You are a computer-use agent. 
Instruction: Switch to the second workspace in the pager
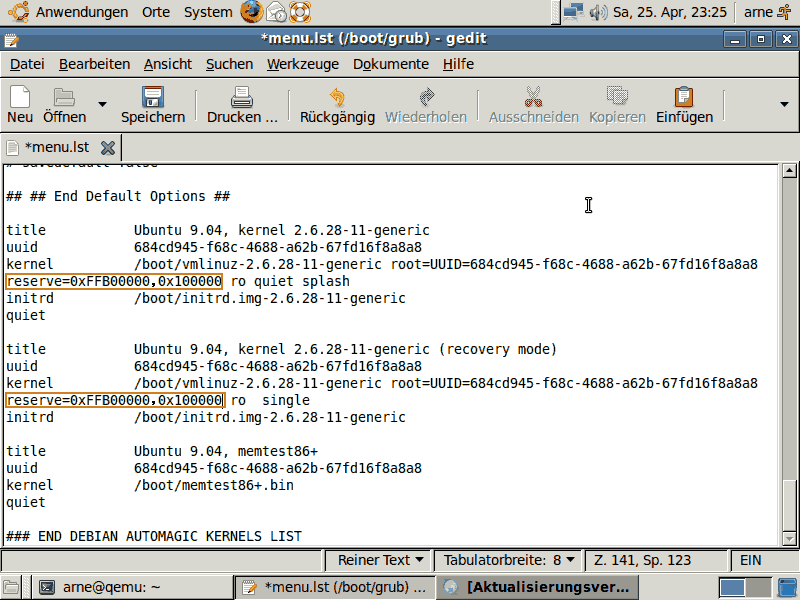758,588
